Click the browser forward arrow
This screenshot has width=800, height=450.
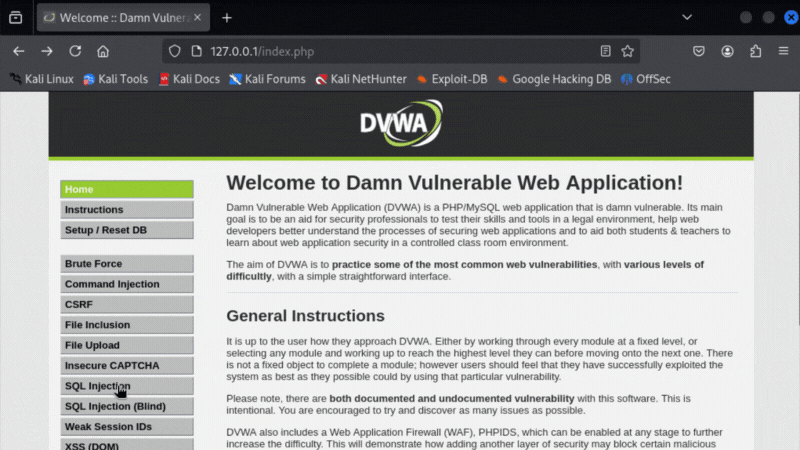point(47,51)
